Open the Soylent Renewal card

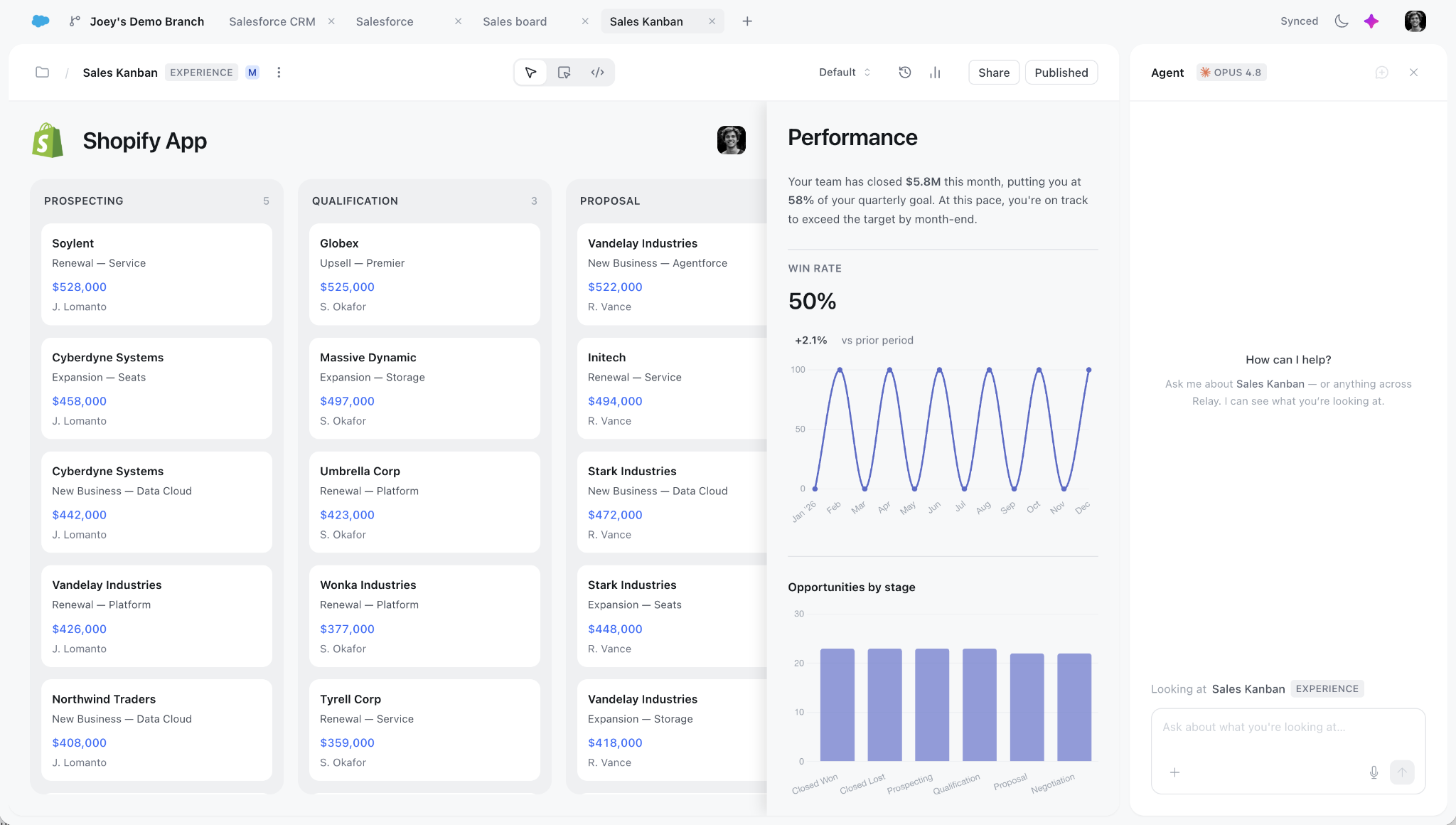coord(156,275)
